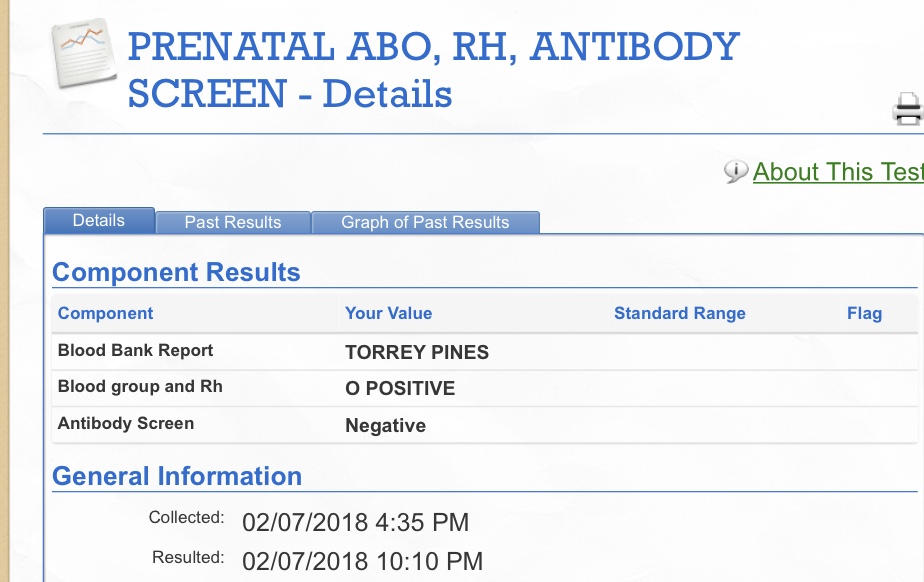Open the About This Test link
Screen dimensions: 924x582
click(x=838, y=172)
